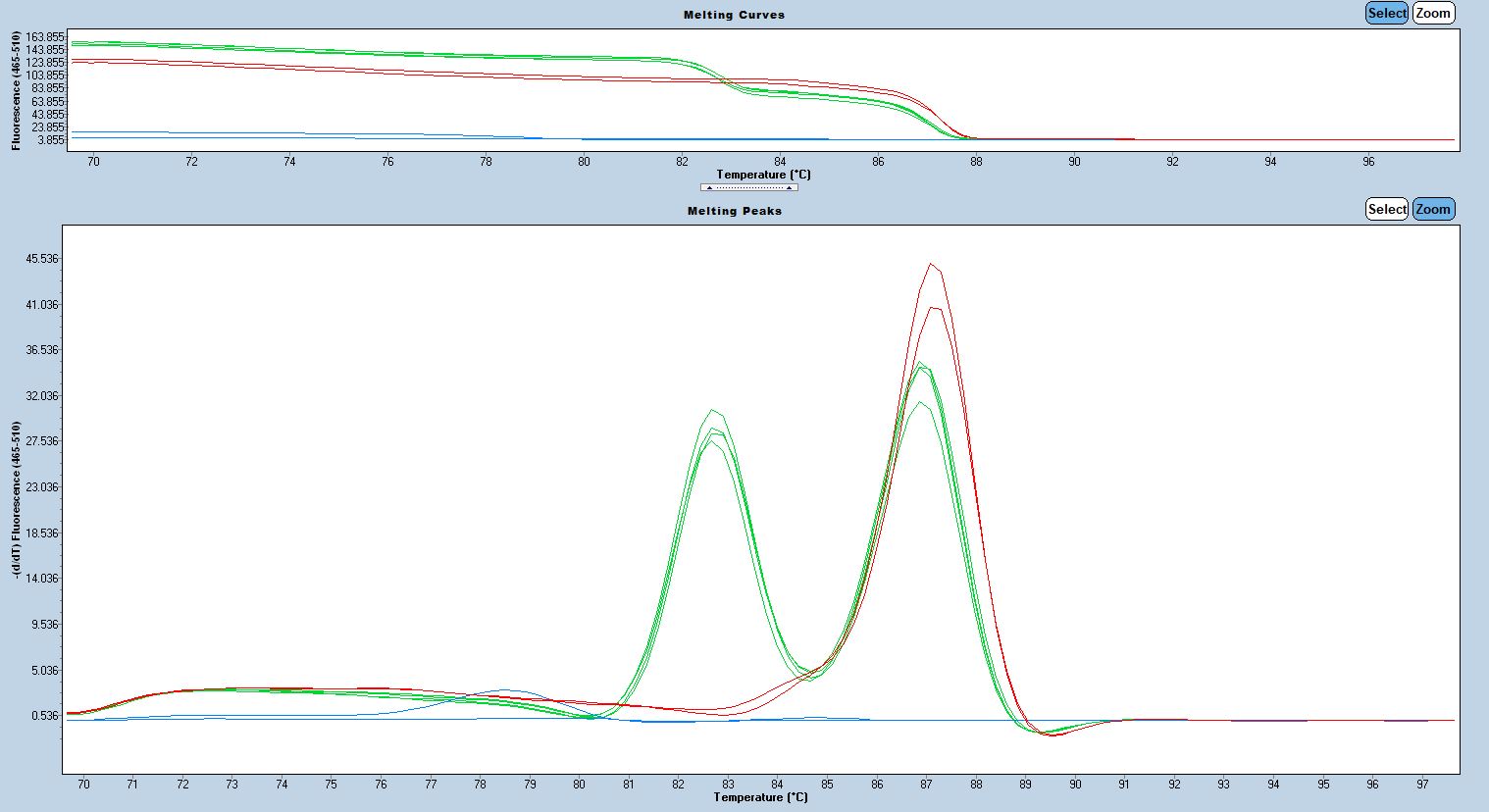Click the Melting Curves Fluorescence (465-510) axis label

tap(17, 91)
